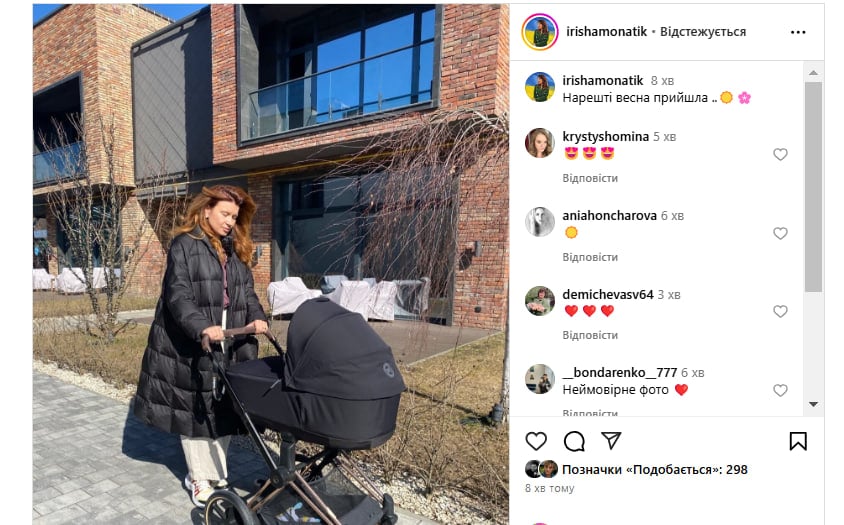This screenshot has width=844, height=525.
Task: Open the comment bubble icon
Action: click(574, 441)
